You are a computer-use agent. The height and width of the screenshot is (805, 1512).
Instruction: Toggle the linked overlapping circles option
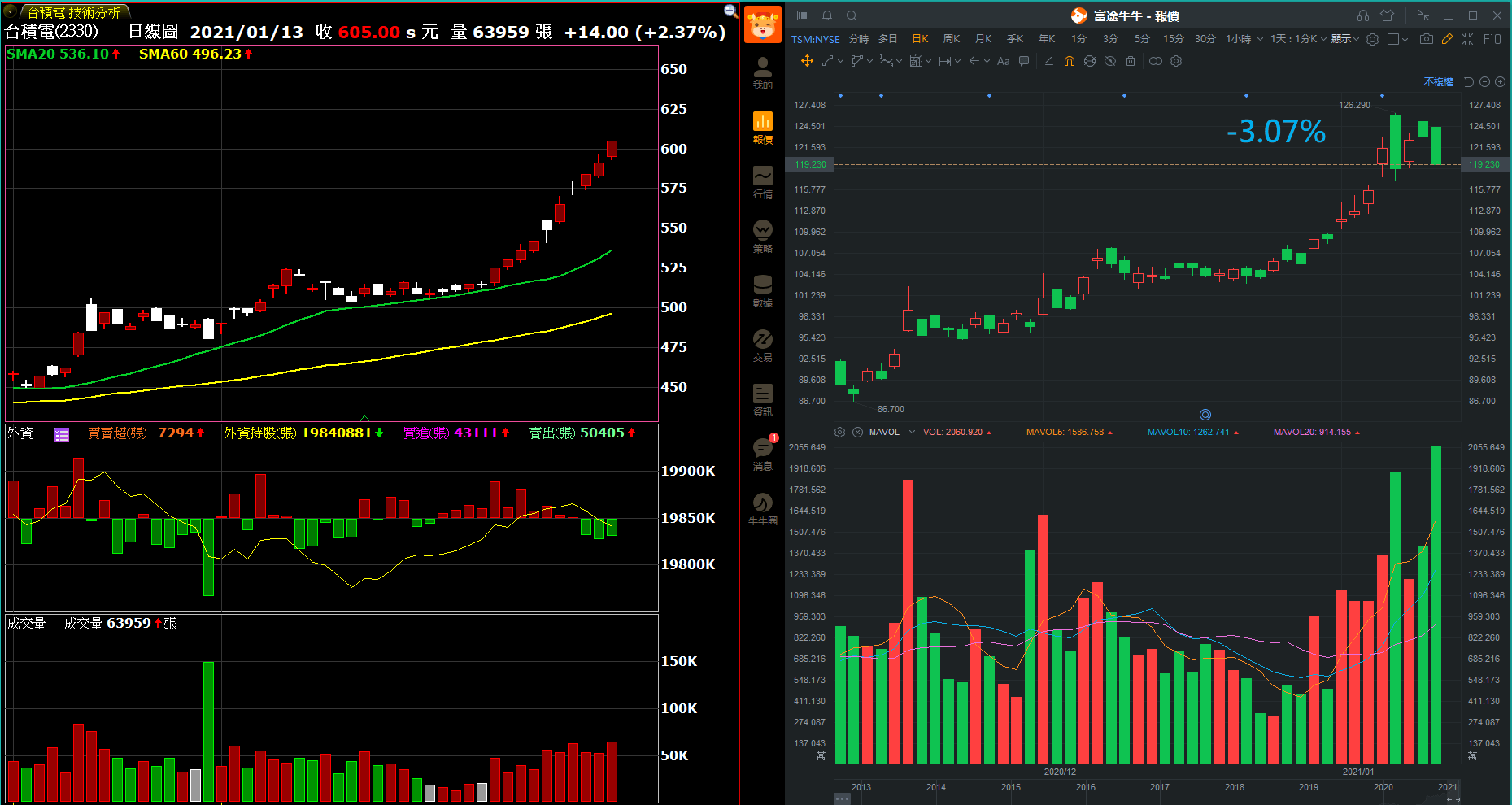(1156, 61)
